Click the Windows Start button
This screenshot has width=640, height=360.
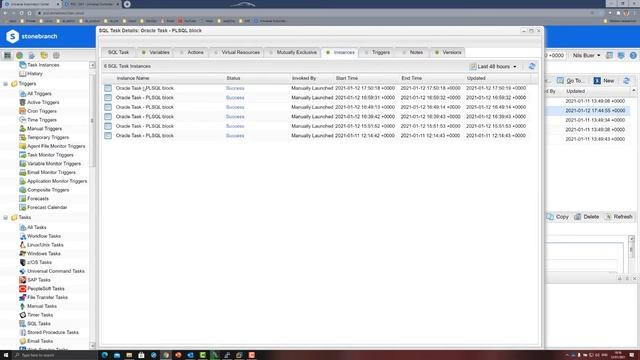(x=6, y=356)
